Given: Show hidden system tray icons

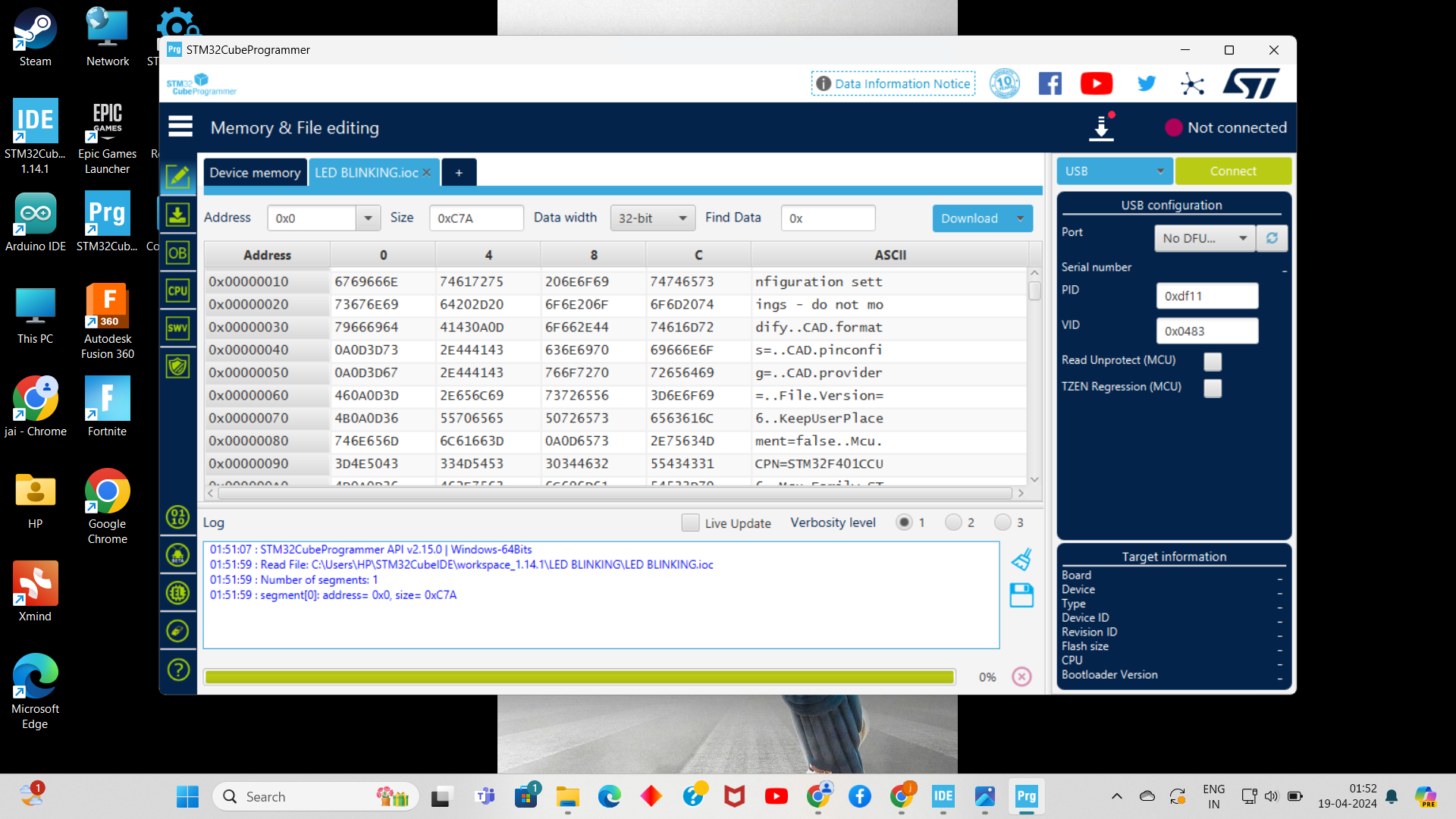Looking at the screenshot, I should point(1116,796).
